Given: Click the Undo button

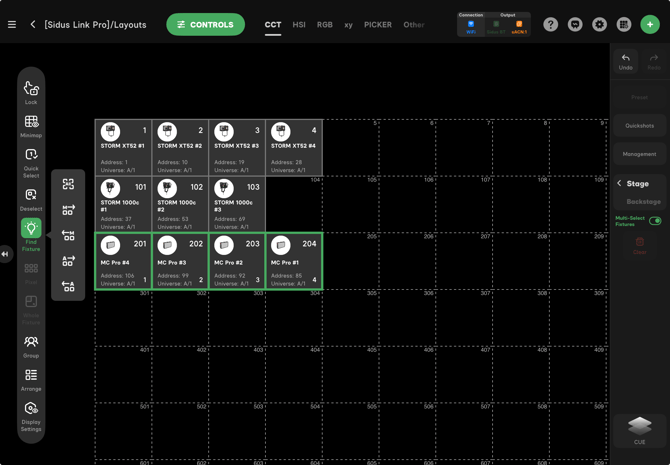Looking at the screenshot, I should [x=626, y=62].
